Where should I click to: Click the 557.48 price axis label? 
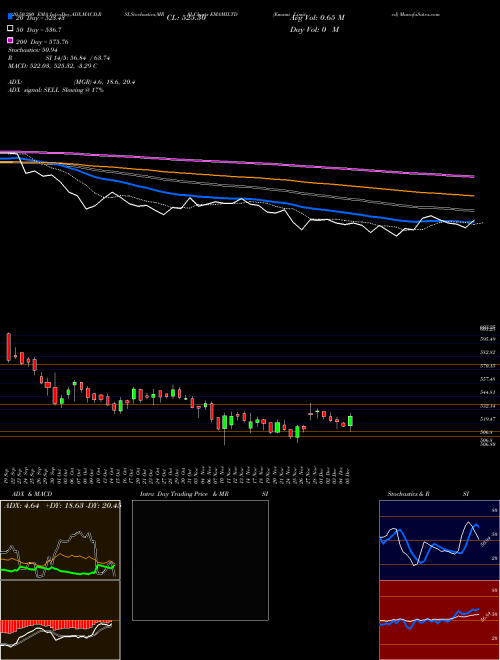(x=489, y=379)
